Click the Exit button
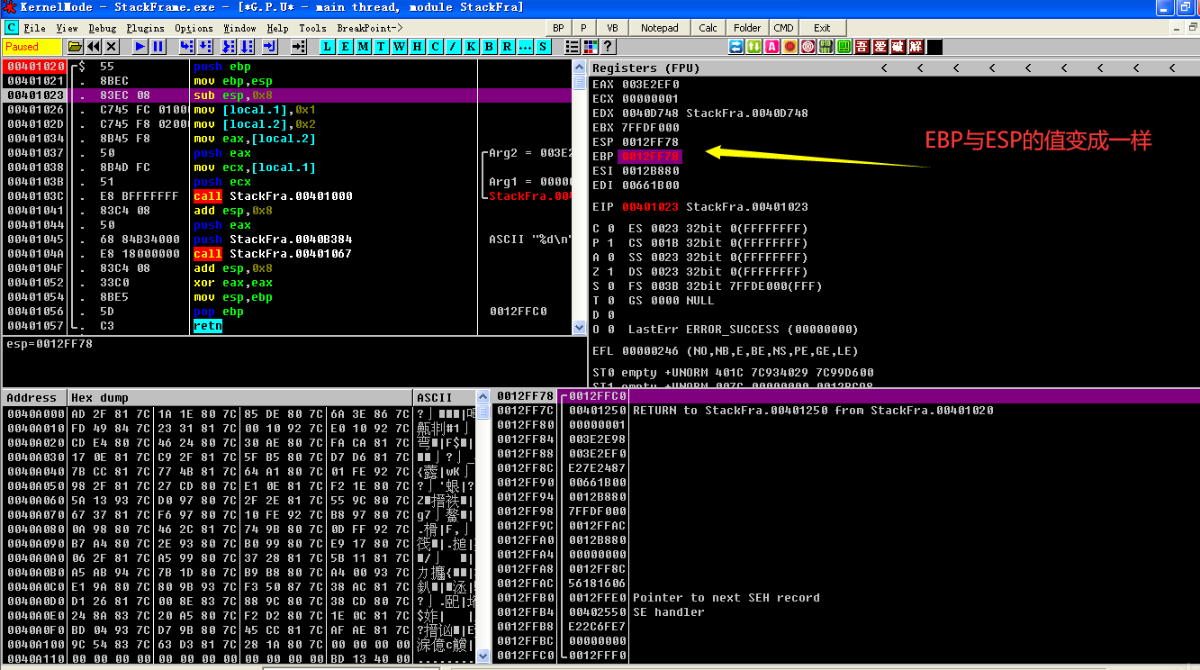The width and height of the screenshot is (1200, 670). pos(822,28)
